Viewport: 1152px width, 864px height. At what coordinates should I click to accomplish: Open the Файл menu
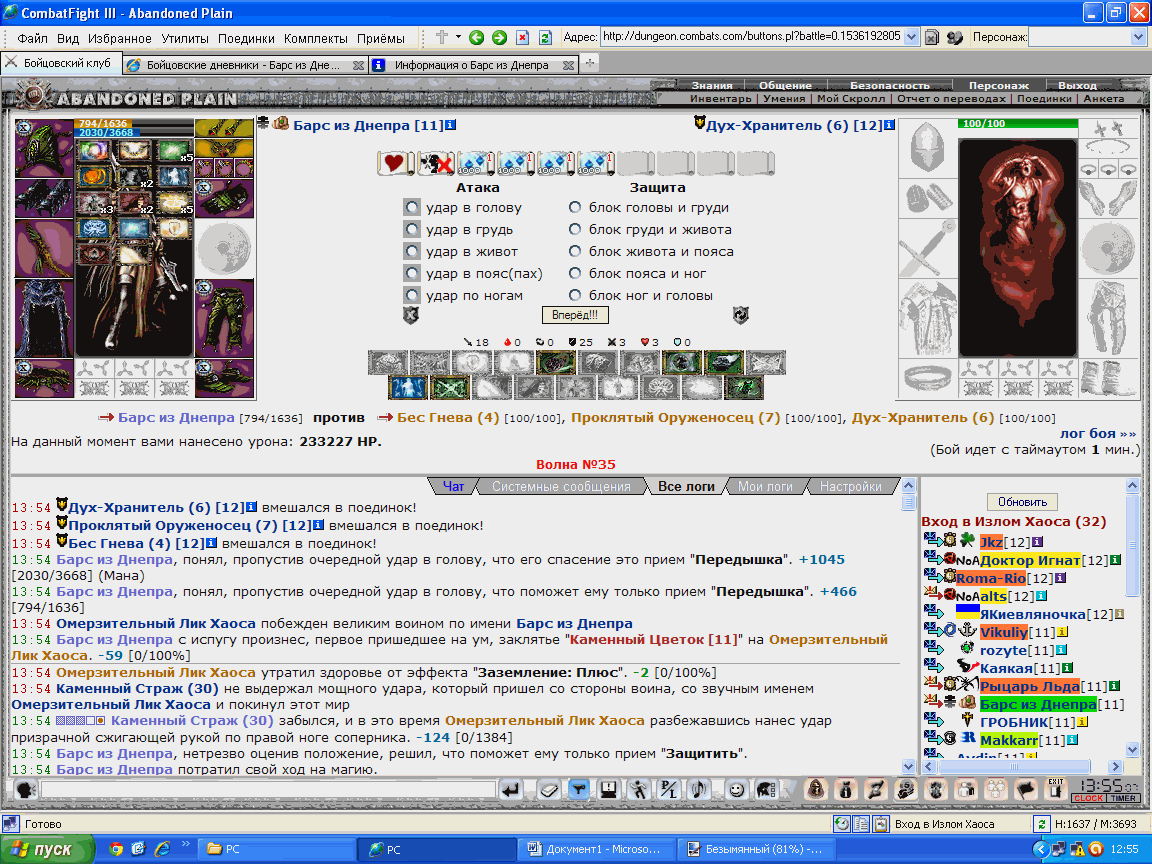(x=32, y=38)
